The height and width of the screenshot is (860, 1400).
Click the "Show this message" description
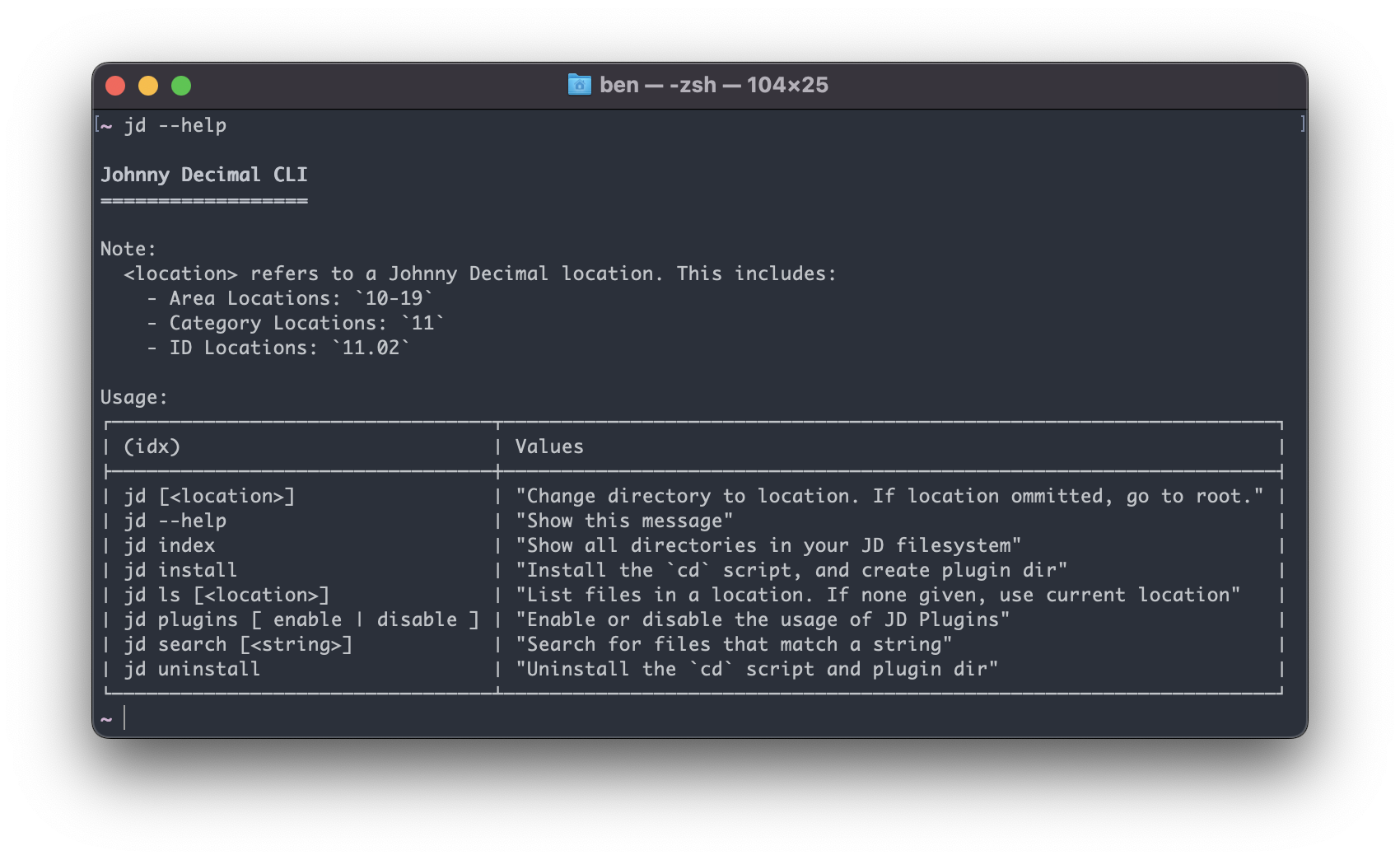[624, 521]
